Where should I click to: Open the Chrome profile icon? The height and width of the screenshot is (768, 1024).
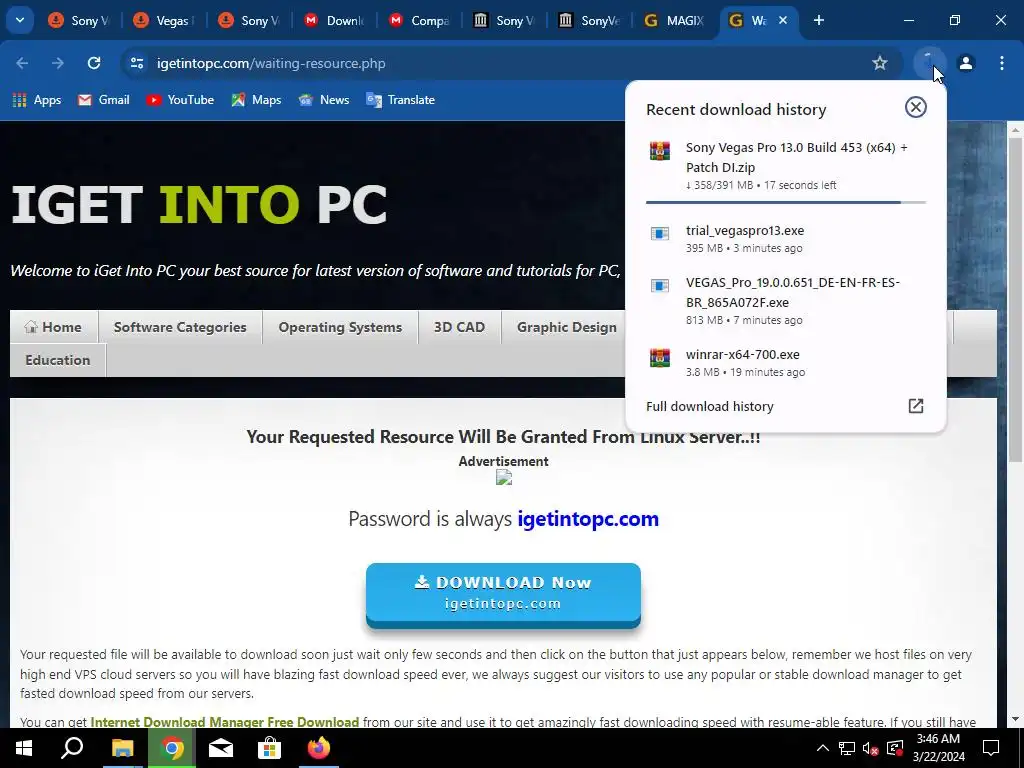[966, 63]
